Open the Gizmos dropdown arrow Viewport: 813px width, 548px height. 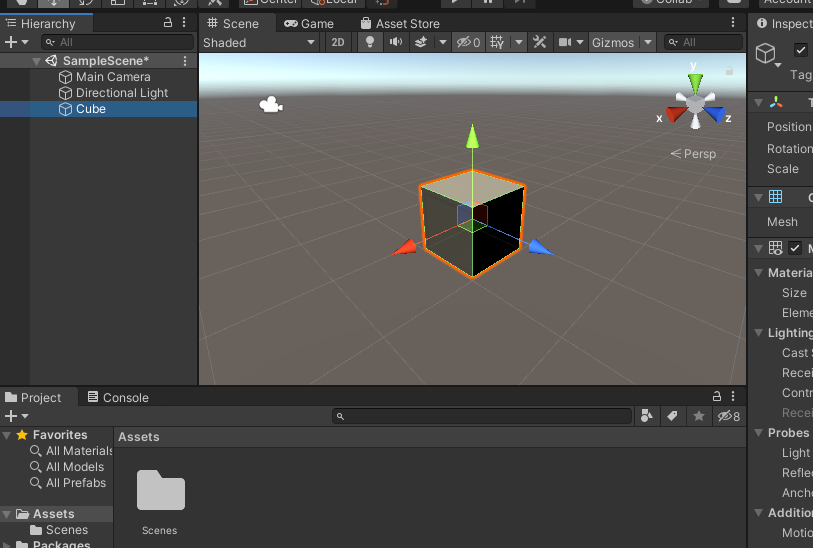click(648, 42)
